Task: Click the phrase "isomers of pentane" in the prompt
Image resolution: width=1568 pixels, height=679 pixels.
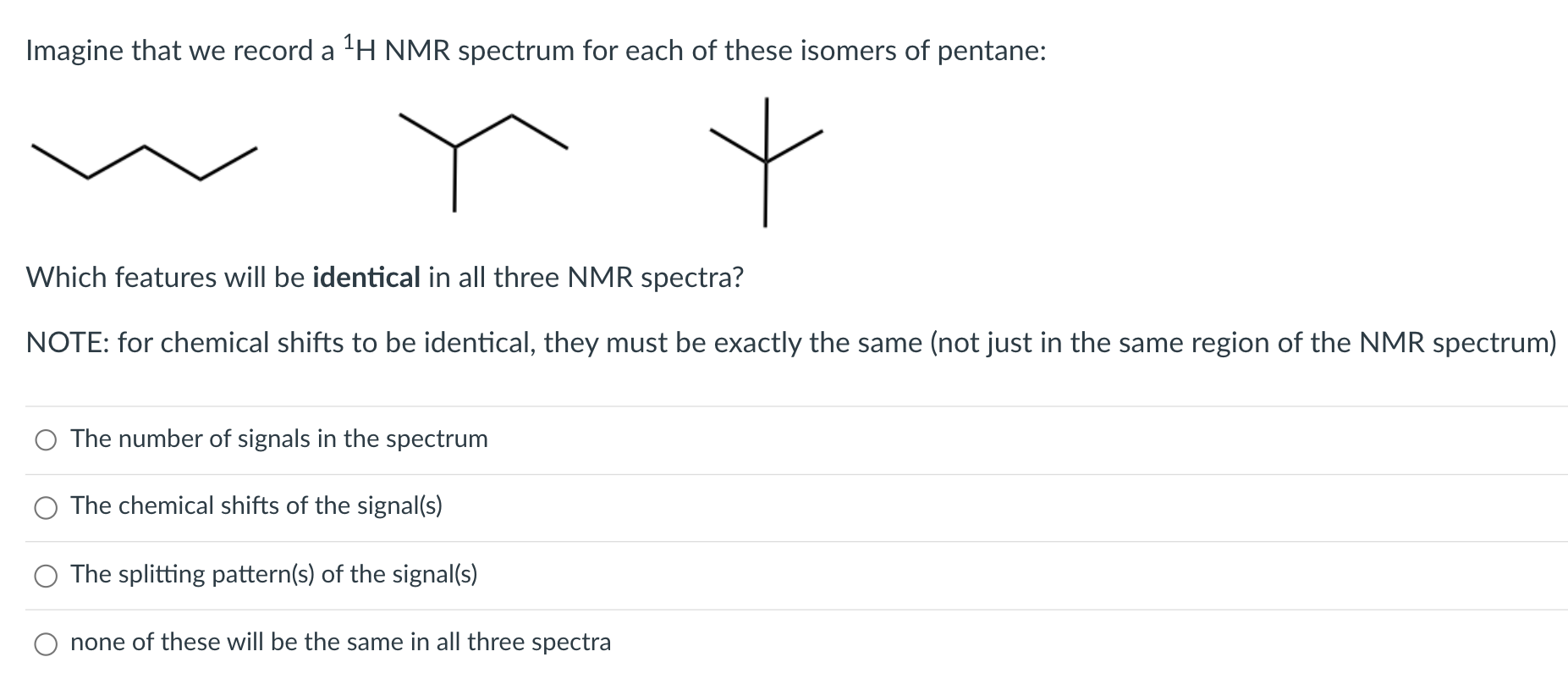Action: tap(925, 51)
